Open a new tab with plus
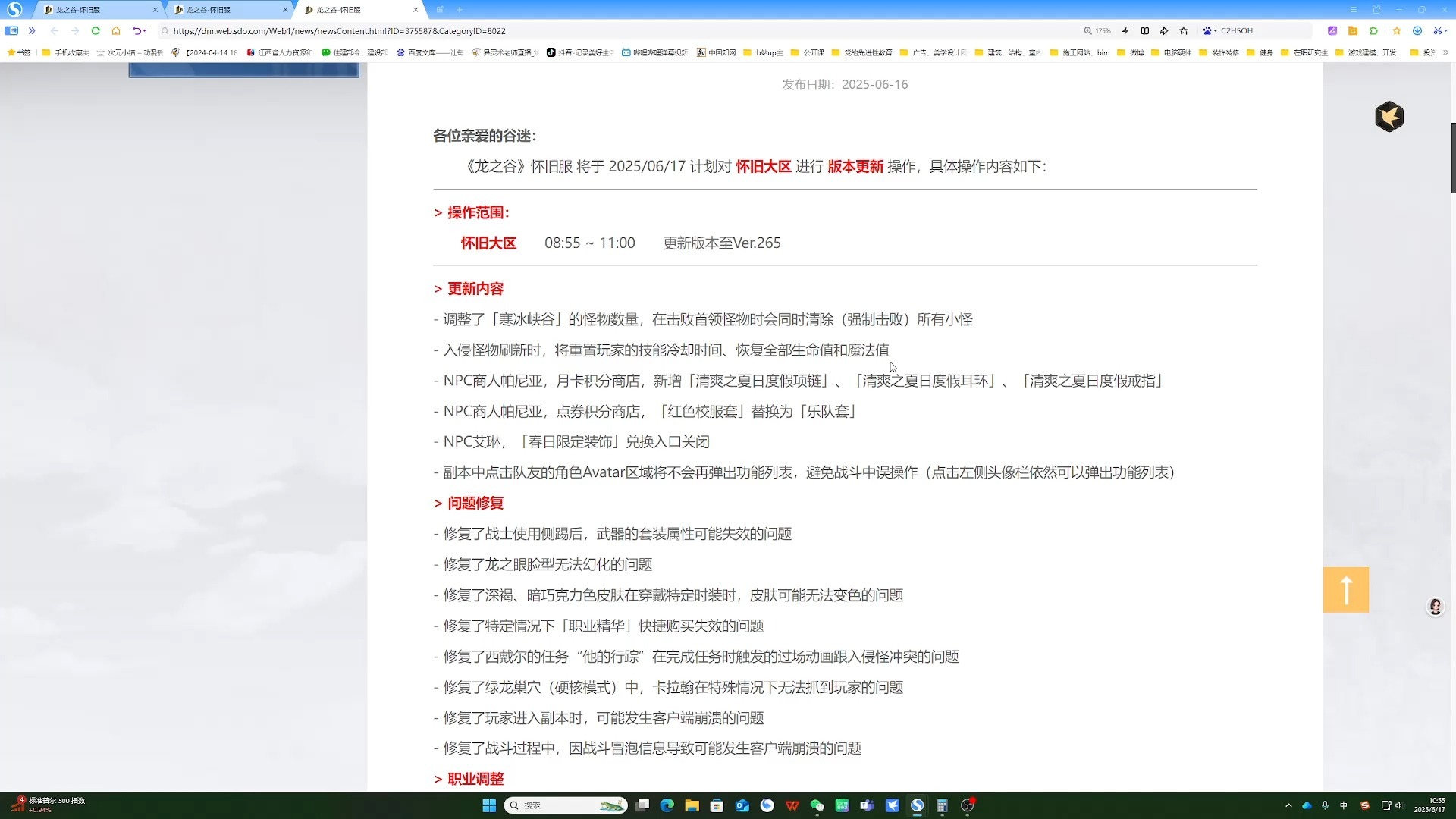The image size is (1456, 819). point(460,10)
